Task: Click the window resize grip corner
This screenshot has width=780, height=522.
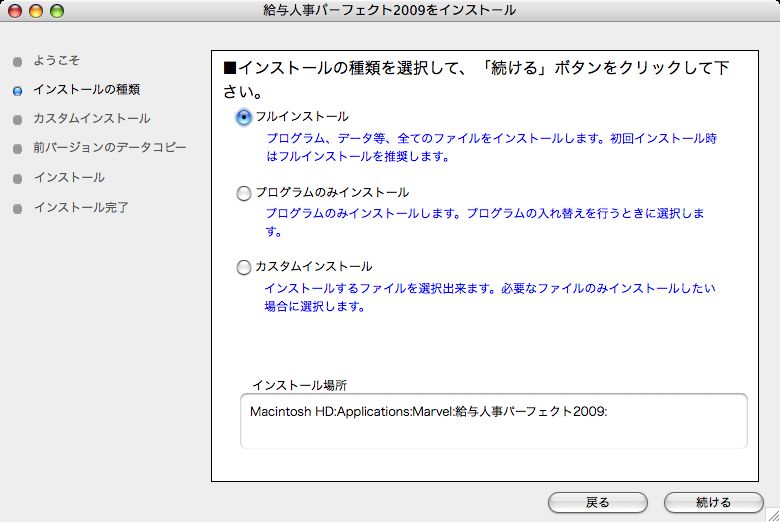Action: pyautogui.click(x=773, y=515)
